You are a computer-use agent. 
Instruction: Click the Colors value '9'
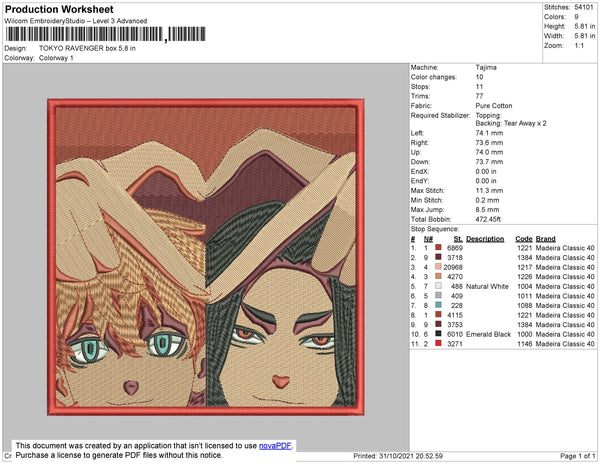click(576, 17)
